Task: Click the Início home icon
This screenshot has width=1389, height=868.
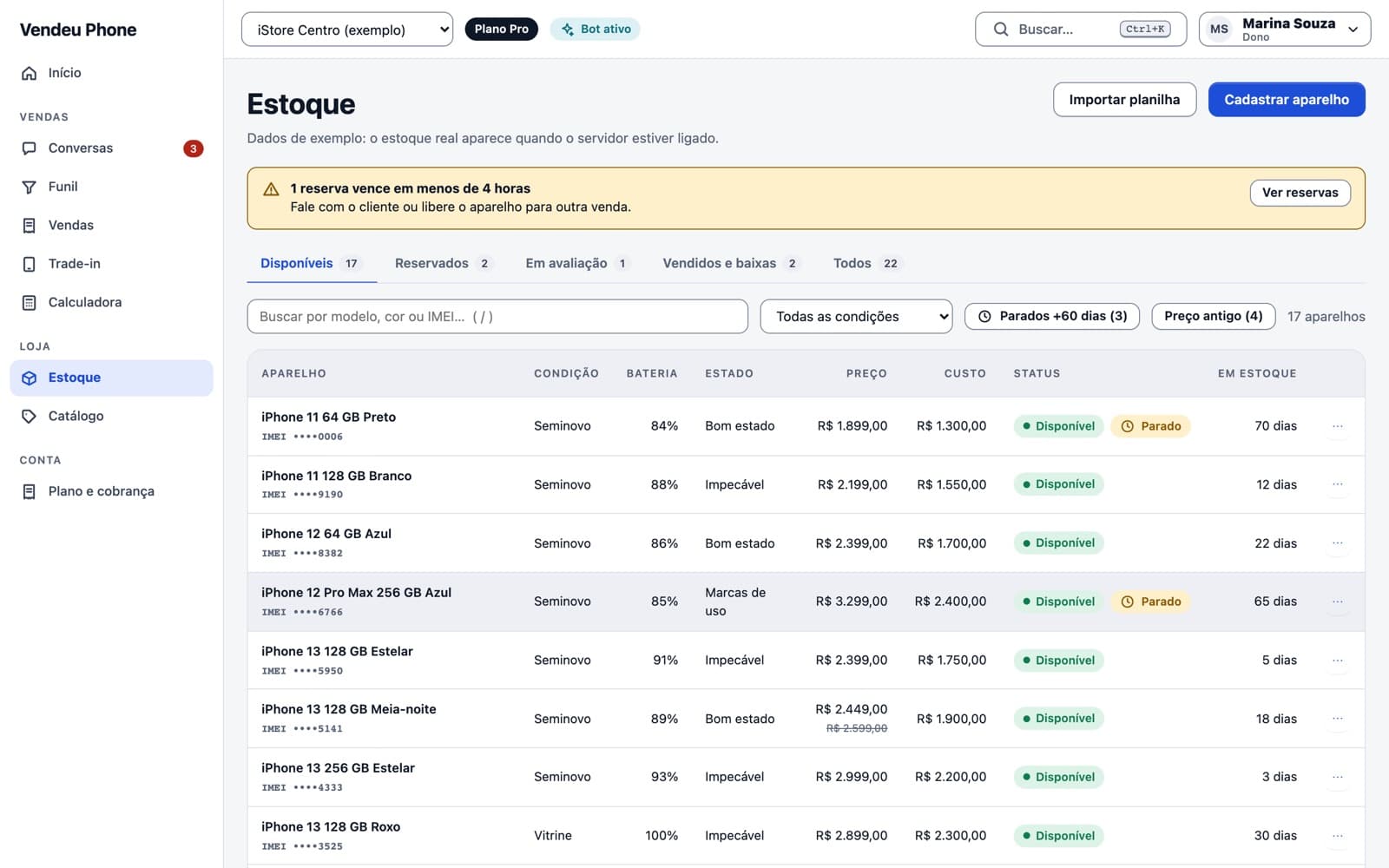Action: (29, 73)
